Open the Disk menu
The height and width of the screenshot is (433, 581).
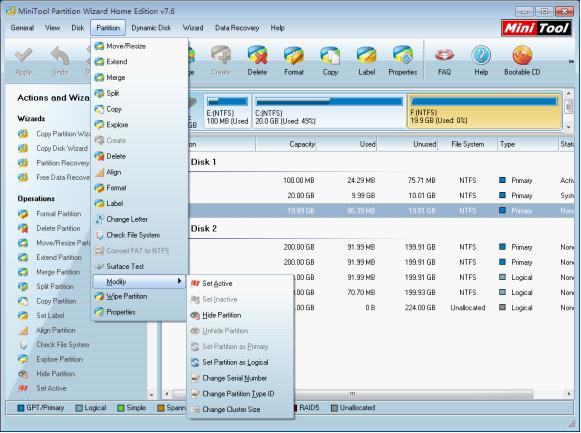[77, 28]
